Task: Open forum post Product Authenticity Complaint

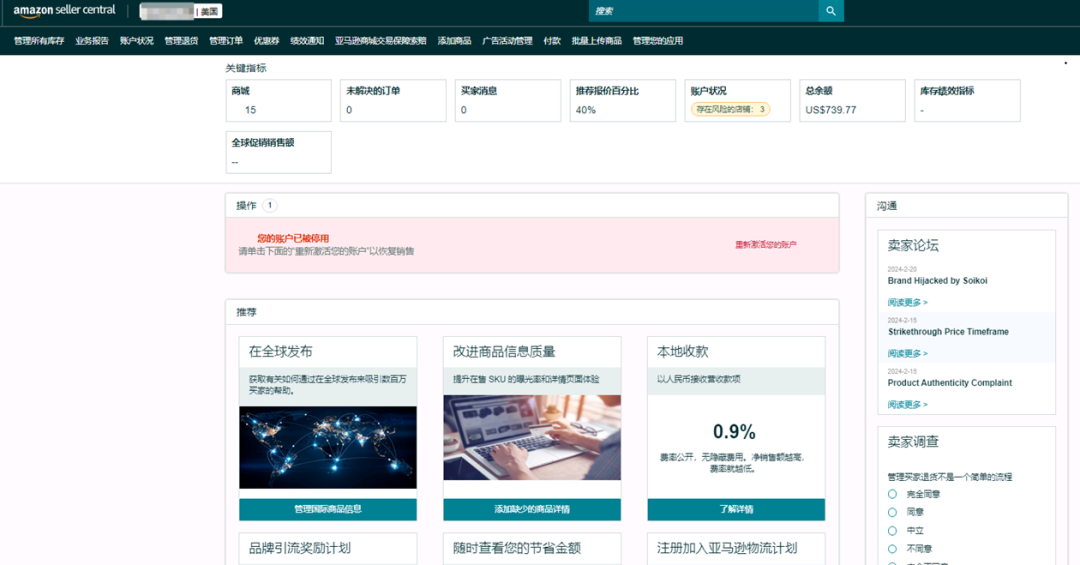Action: [x=950, y=383]
